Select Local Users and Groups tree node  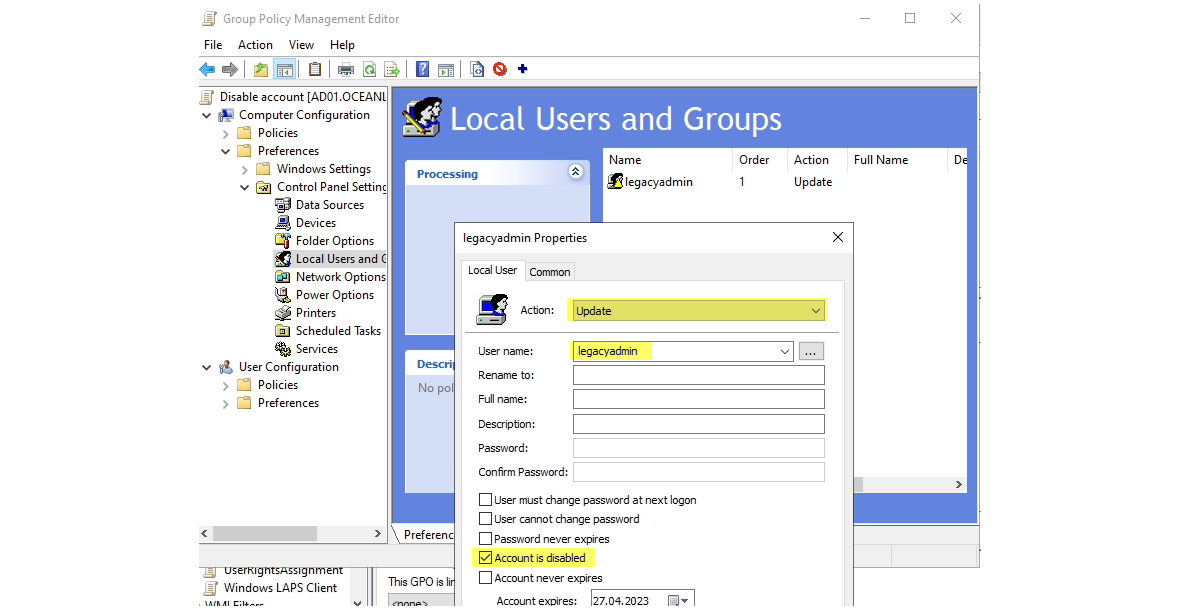(x=330, y=259)
